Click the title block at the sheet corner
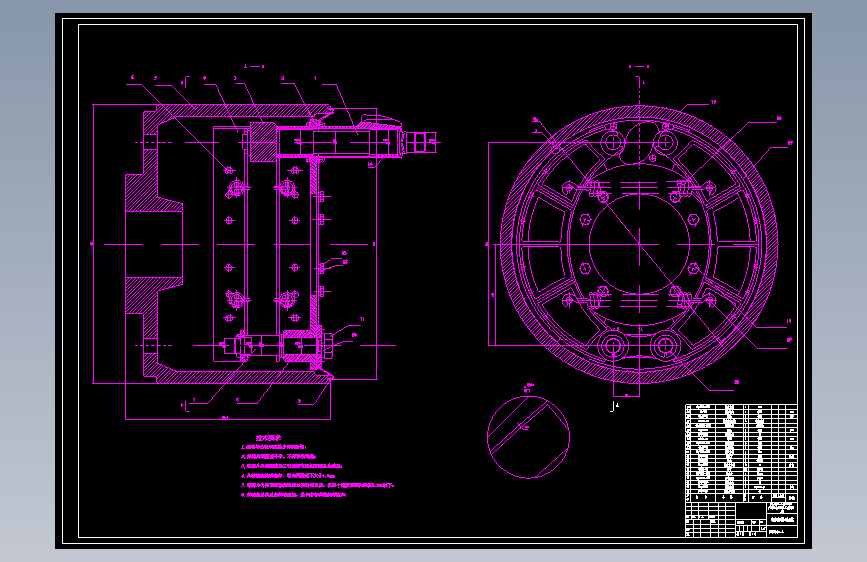This screenshot has height=562, width=867. (x=741, y=519)
